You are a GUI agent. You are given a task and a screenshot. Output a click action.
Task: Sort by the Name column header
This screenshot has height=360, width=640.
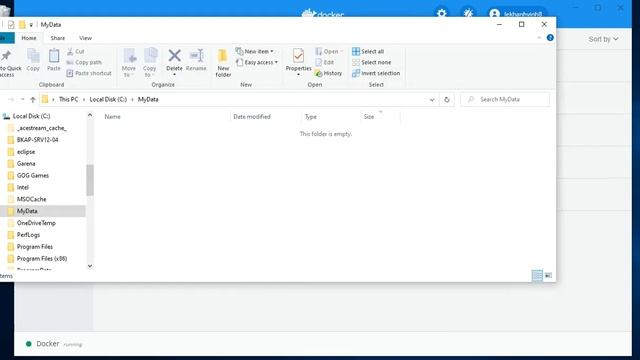(112, 117)
